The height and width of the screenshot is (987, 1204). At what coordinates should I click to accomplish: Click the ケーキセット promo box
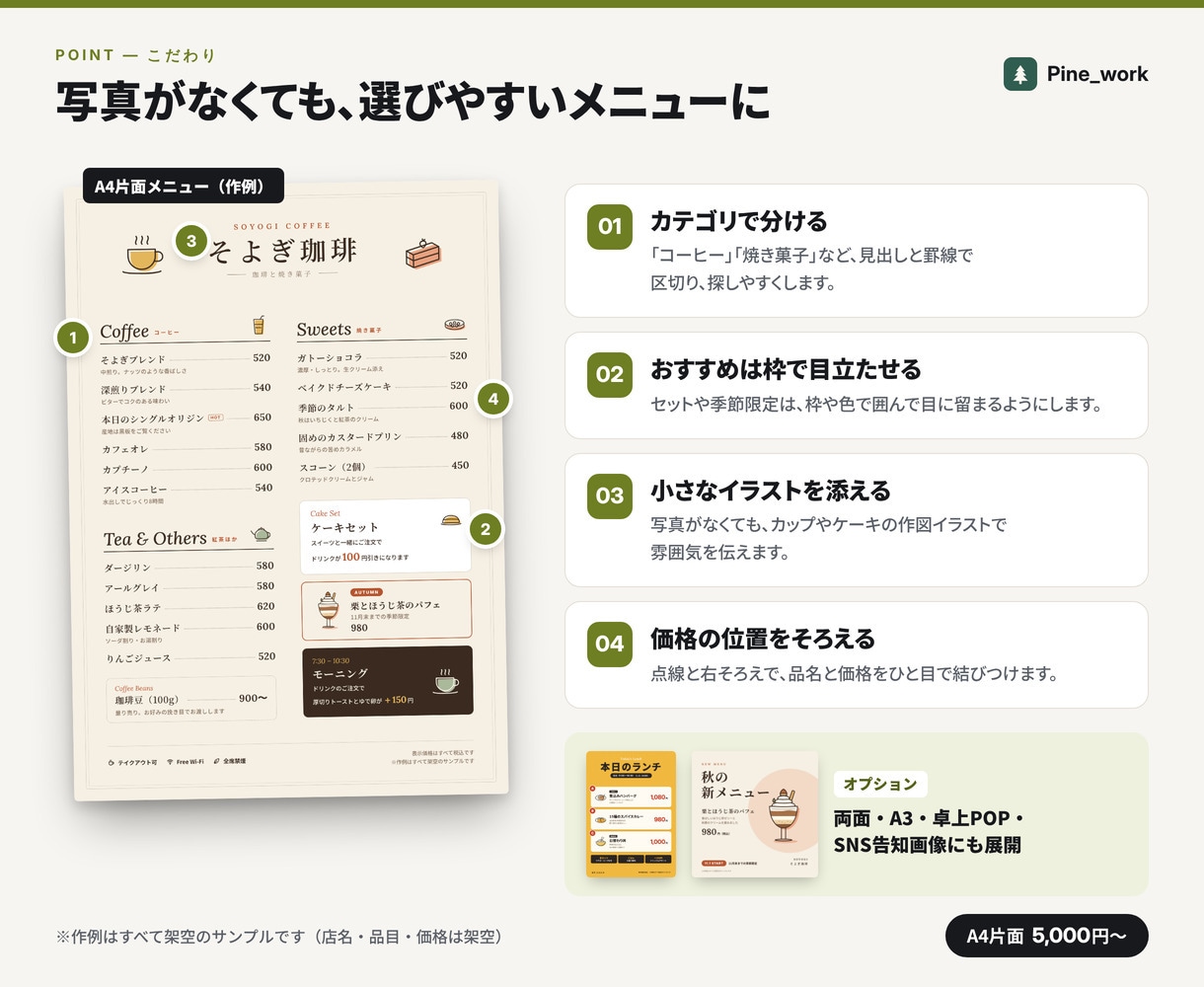(385, 536)
